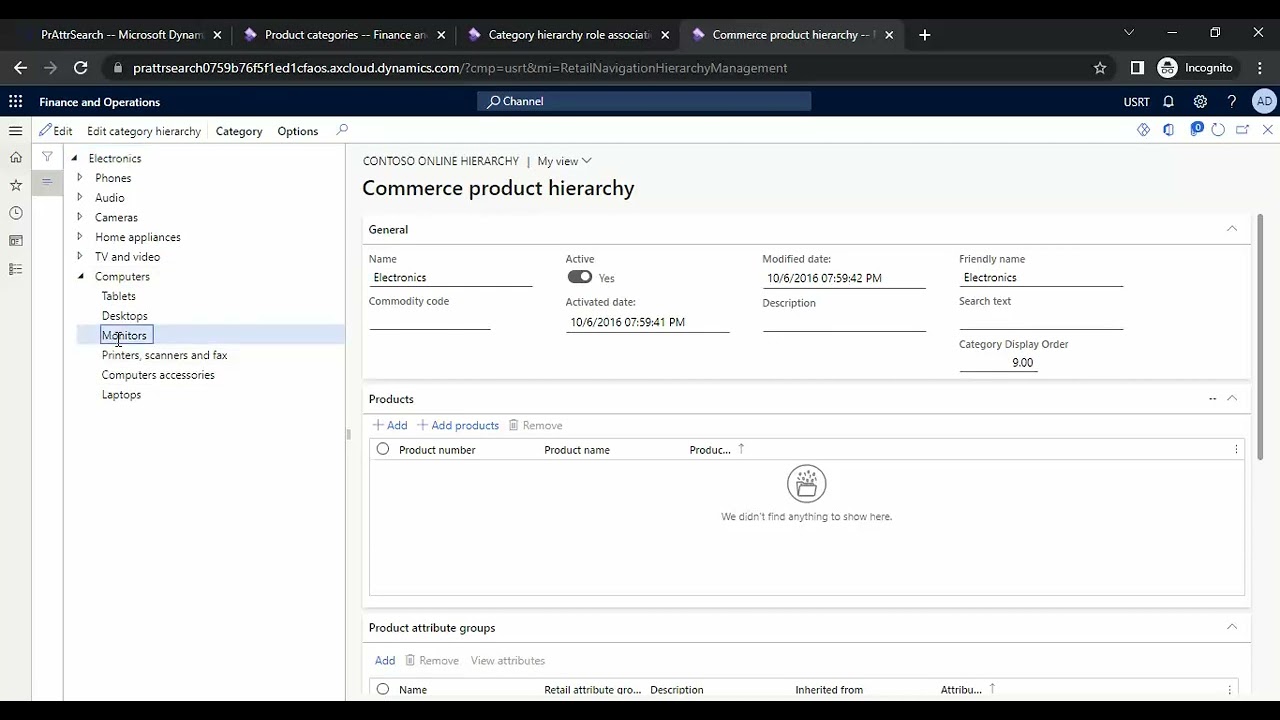Click Add in attribute groups section

[385, 660]
